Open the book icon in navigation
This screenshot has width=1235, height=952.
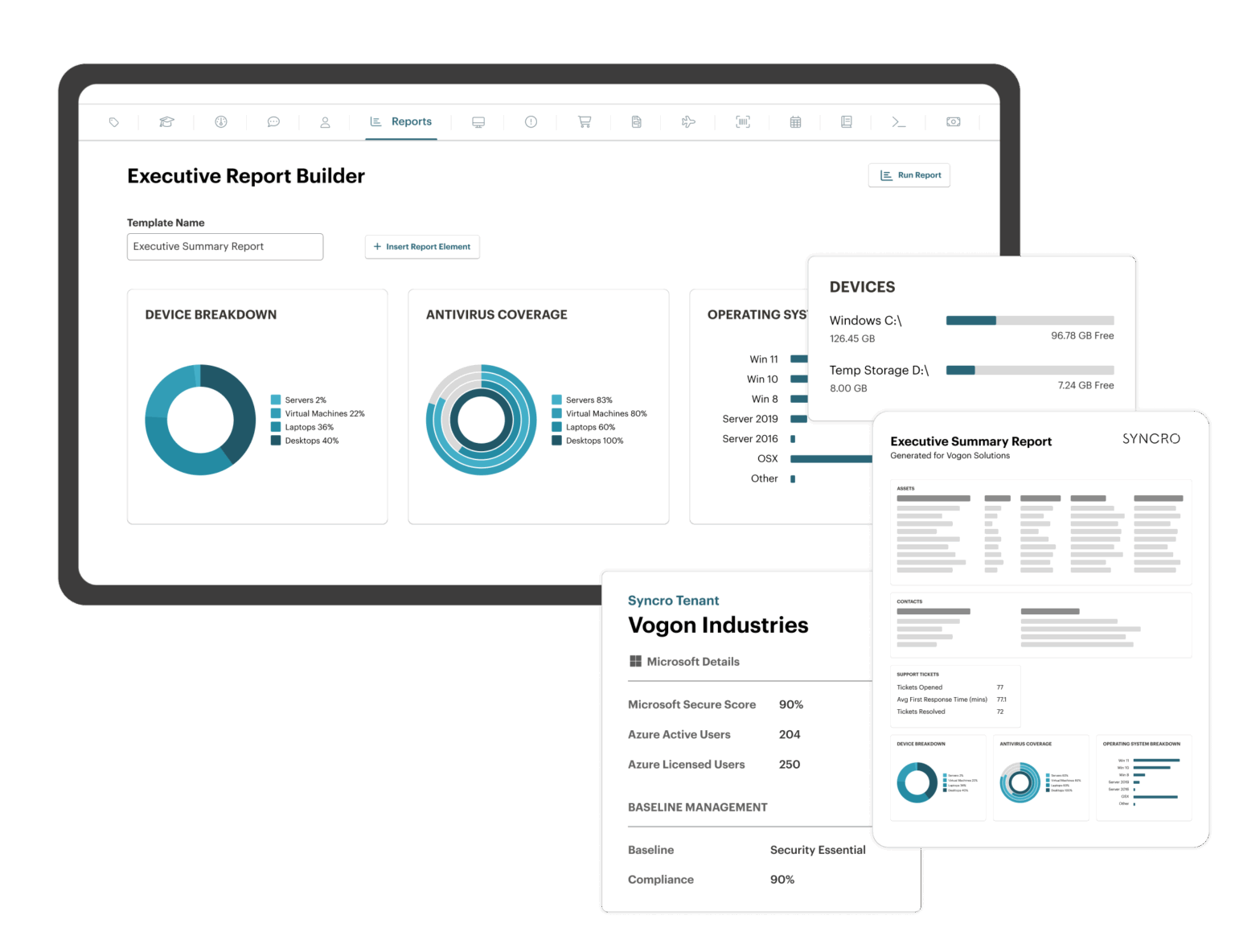pos(847,122)
